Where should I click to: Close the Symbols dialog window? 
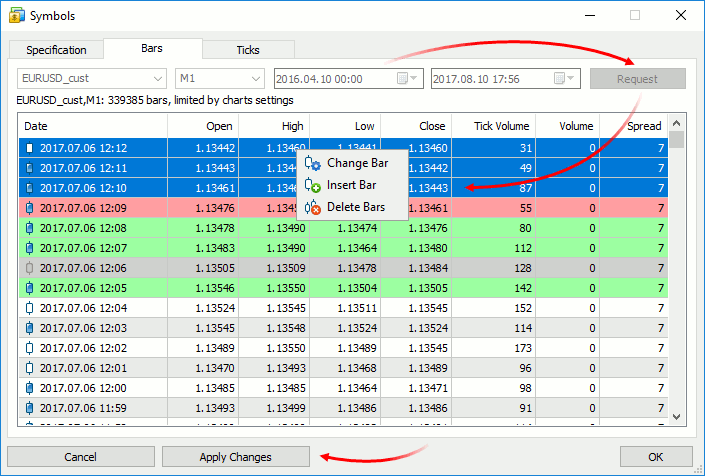681,15
